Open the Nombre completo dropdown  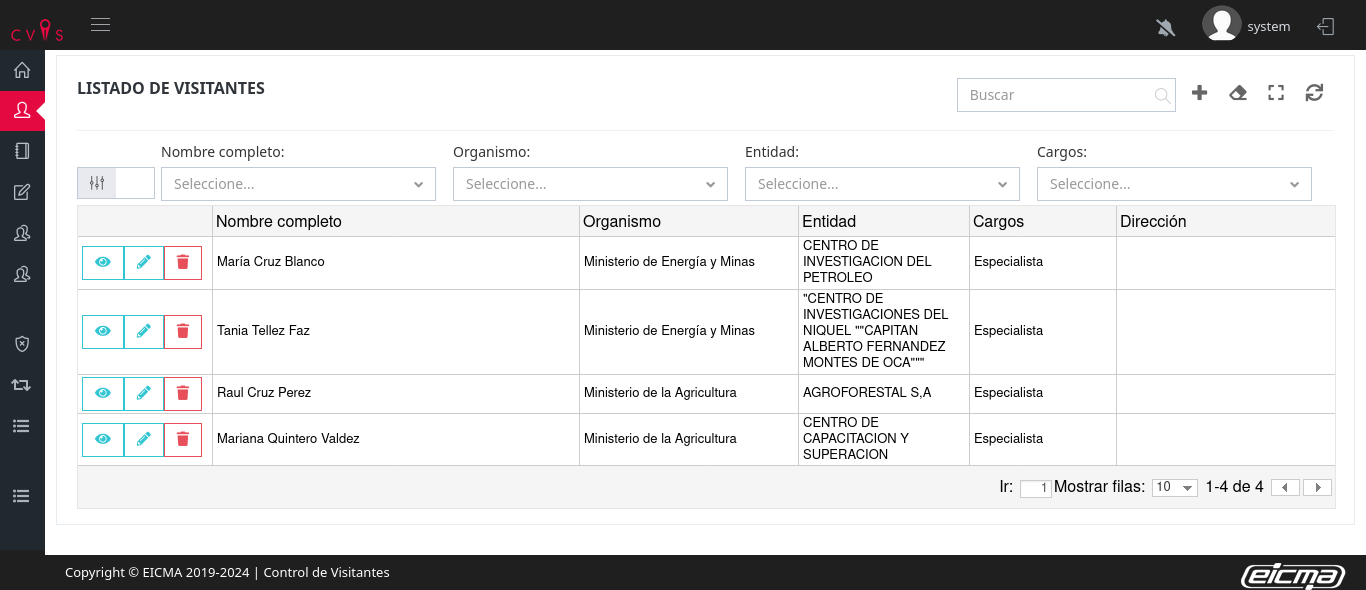(x=298, y=184)
